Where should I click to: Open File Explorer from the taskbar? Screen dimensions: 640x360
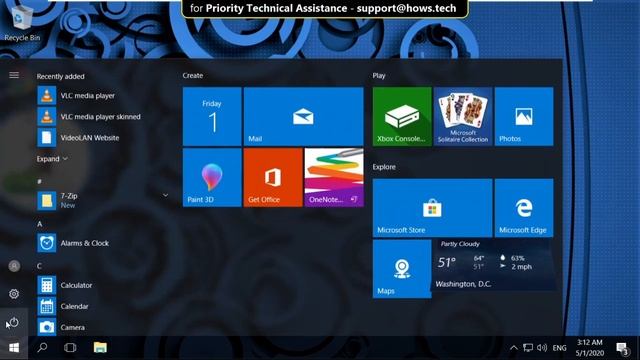point(100,348)
